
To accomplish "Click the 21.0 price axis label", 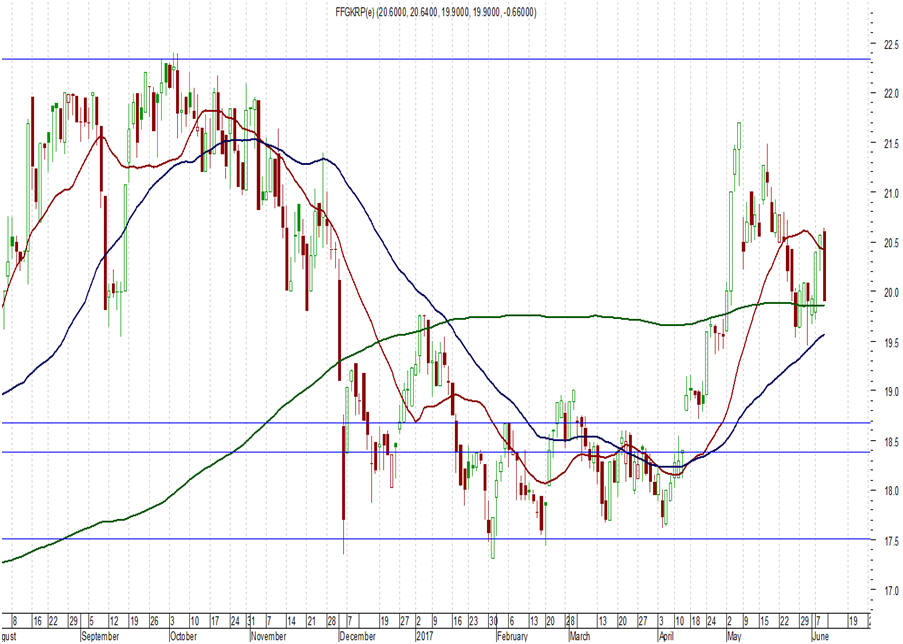I will (x=891, y=193).
